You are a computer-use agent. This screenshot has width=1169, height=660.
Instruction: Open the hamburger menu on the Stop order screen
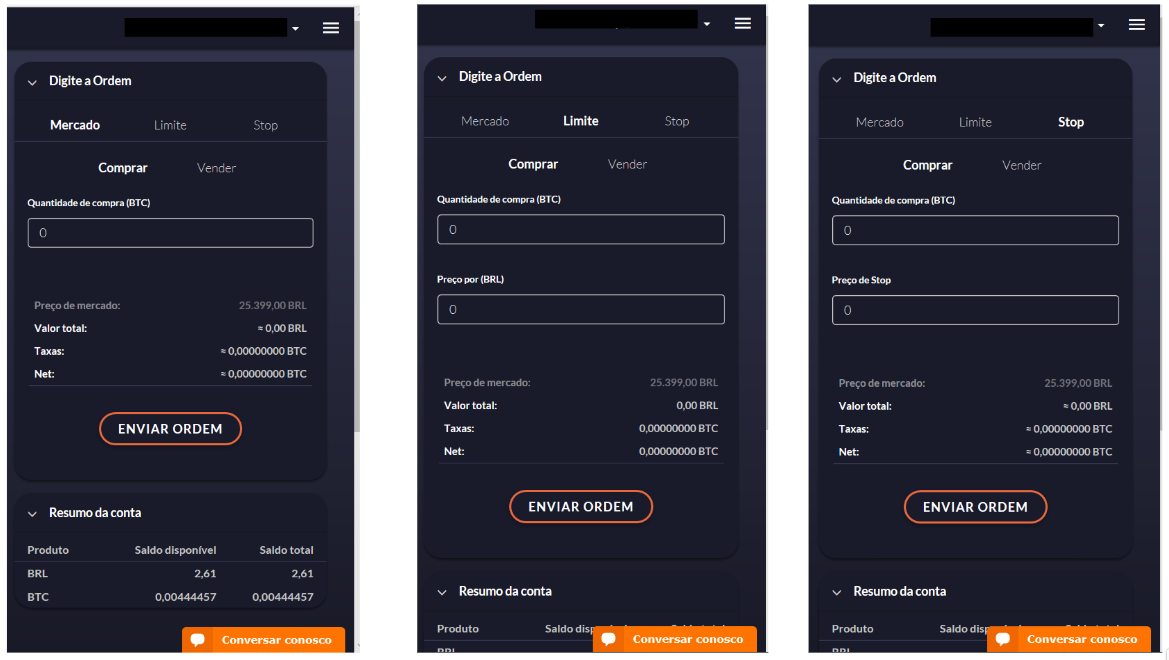pyautogui.click(x=1136, y=25)
